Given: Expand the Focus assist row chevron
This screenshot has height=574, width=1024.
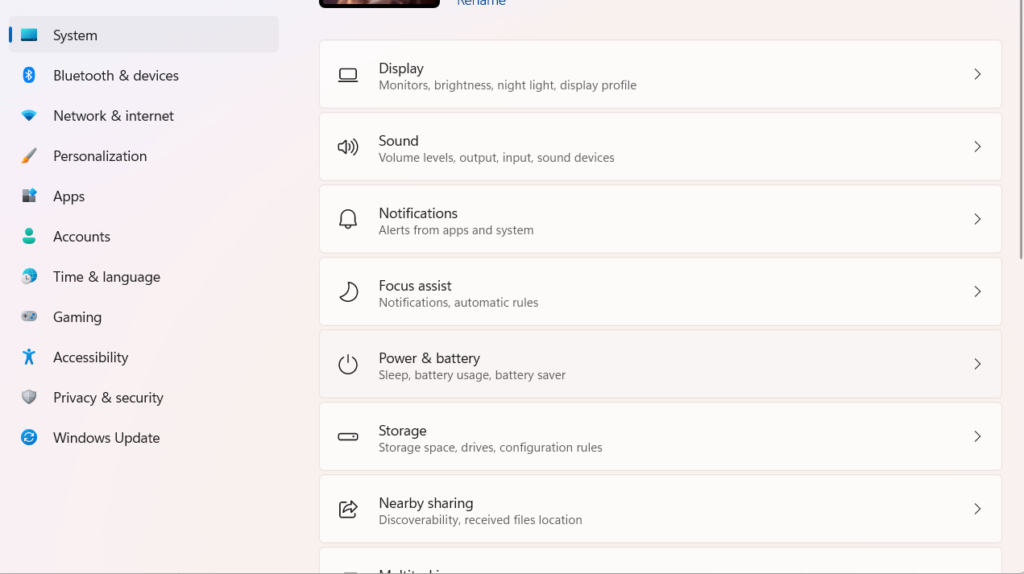Looking at the screenshot, I should coord(978,292).
